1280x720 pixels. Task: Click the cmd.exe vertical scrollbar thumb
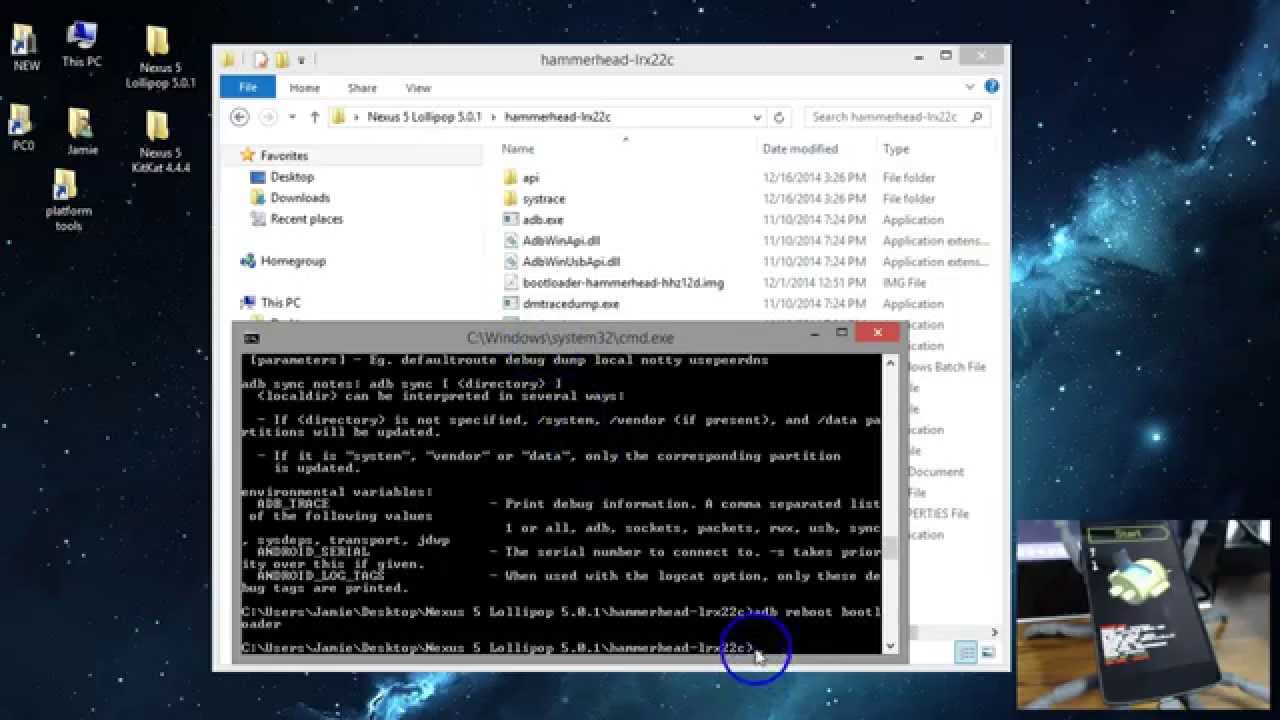click(890, 548)
